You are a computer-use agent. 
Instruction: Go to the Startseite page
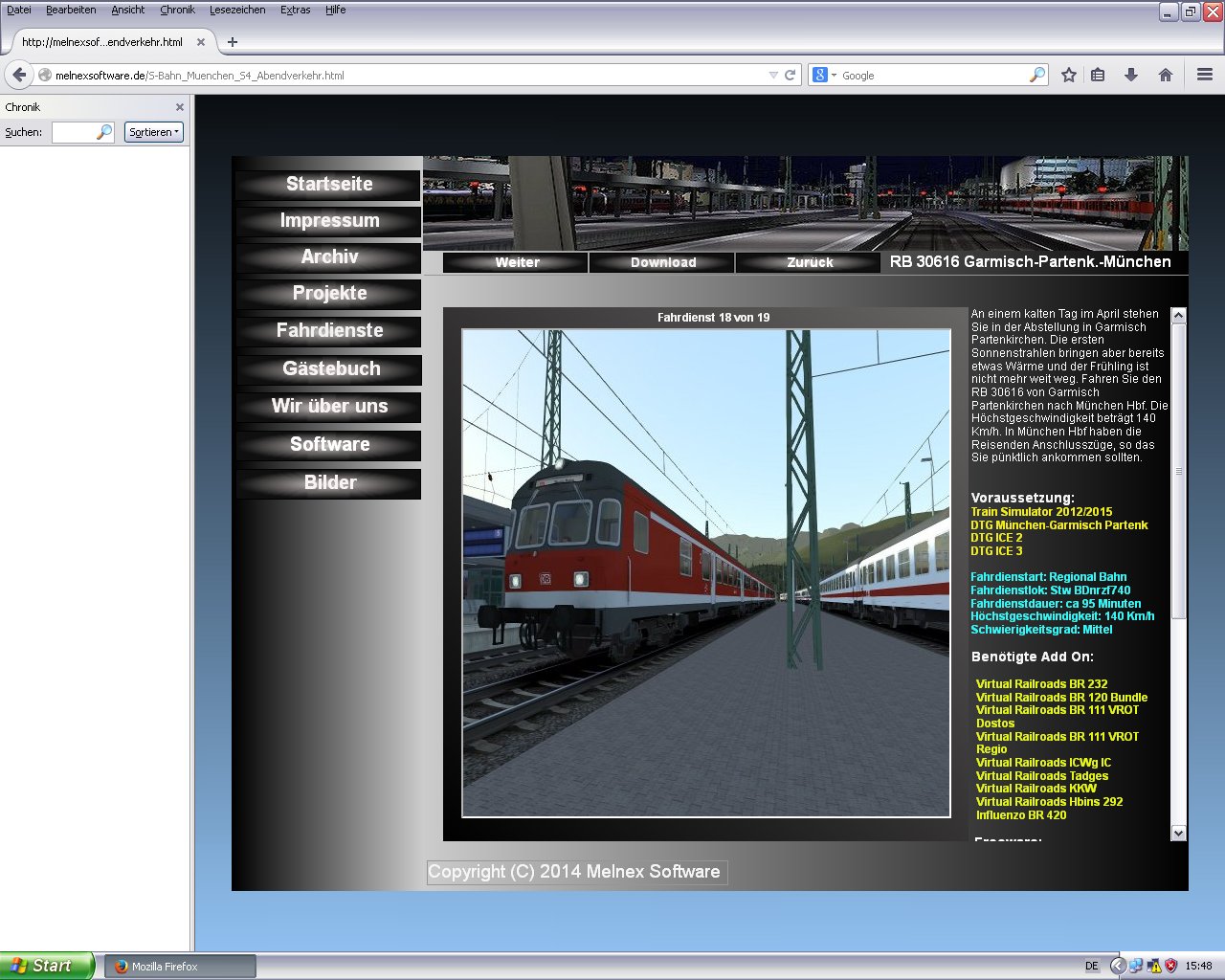tap(329, 184)
